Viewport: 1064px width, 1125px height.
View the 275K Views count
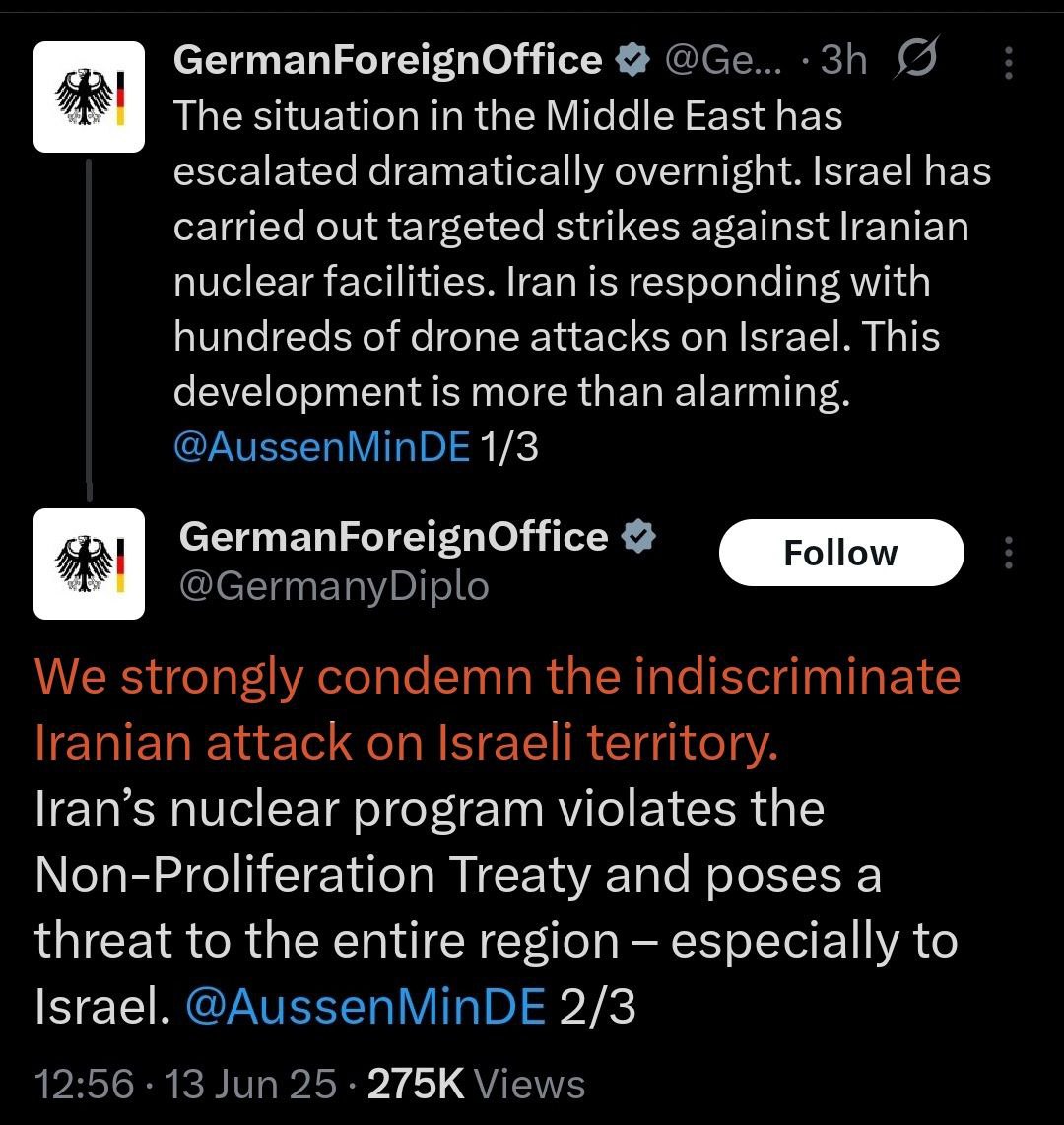476,1085
